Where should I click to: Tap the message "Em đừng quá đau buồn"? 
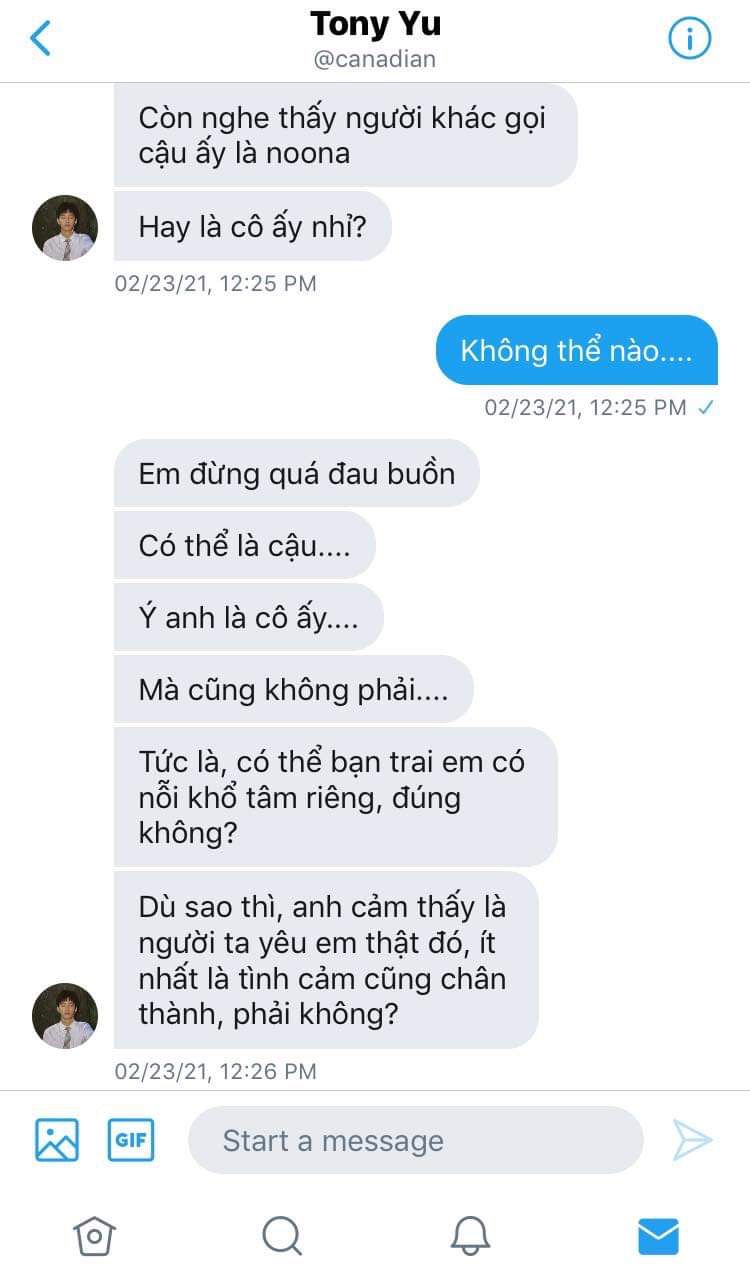297,473
